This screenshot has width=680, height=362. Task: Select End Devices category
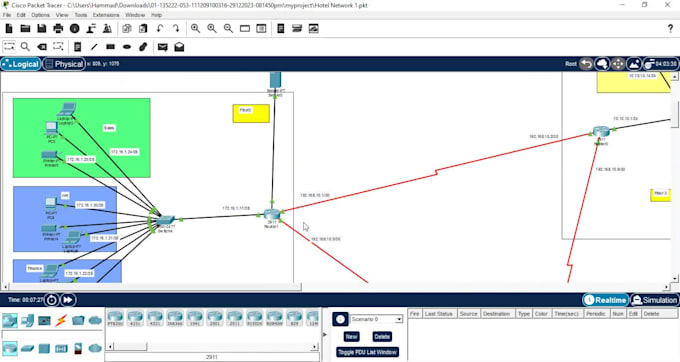[27, 320]
